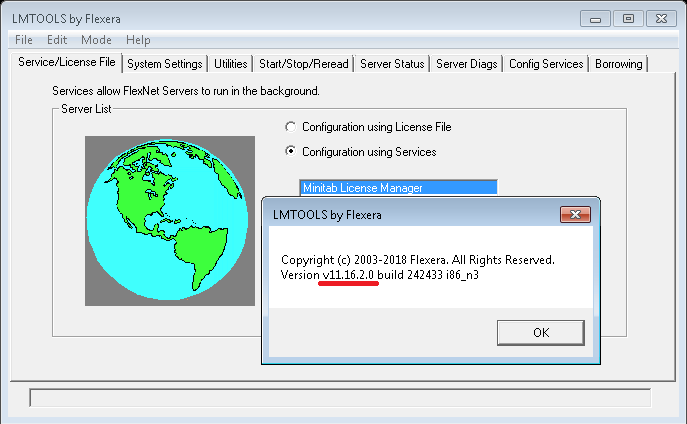Switch to the System Settings tab

click(164, 64)
